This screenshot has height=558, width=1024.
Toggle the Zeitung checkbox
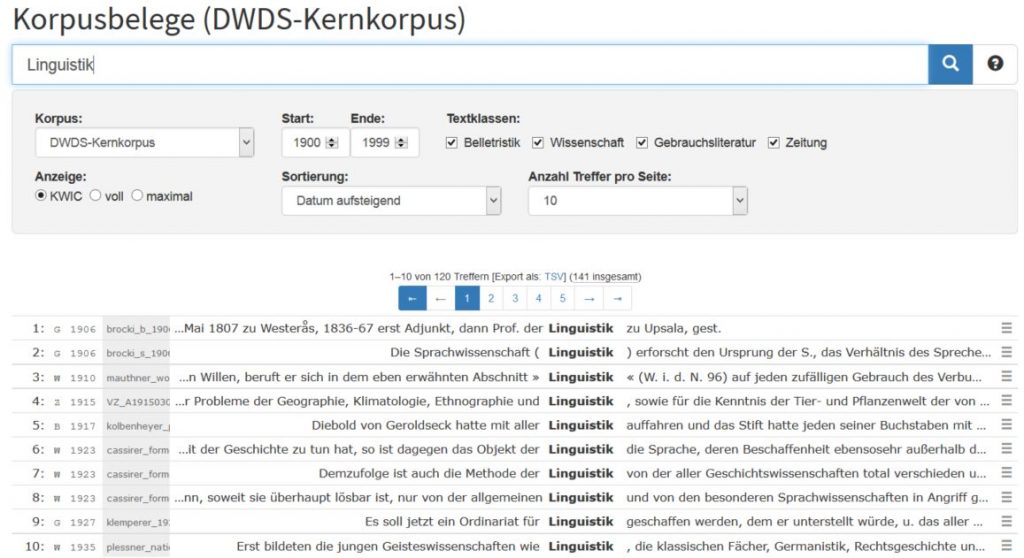[x=773, y=143]
